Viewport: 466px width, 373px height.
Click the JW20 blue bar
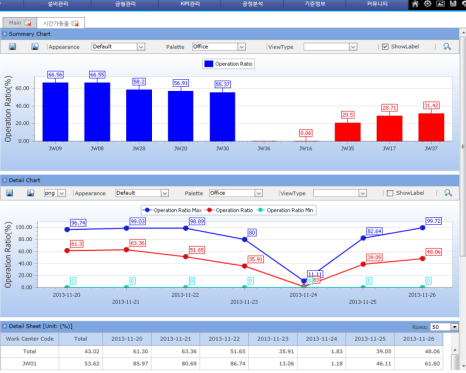[181, 116]
